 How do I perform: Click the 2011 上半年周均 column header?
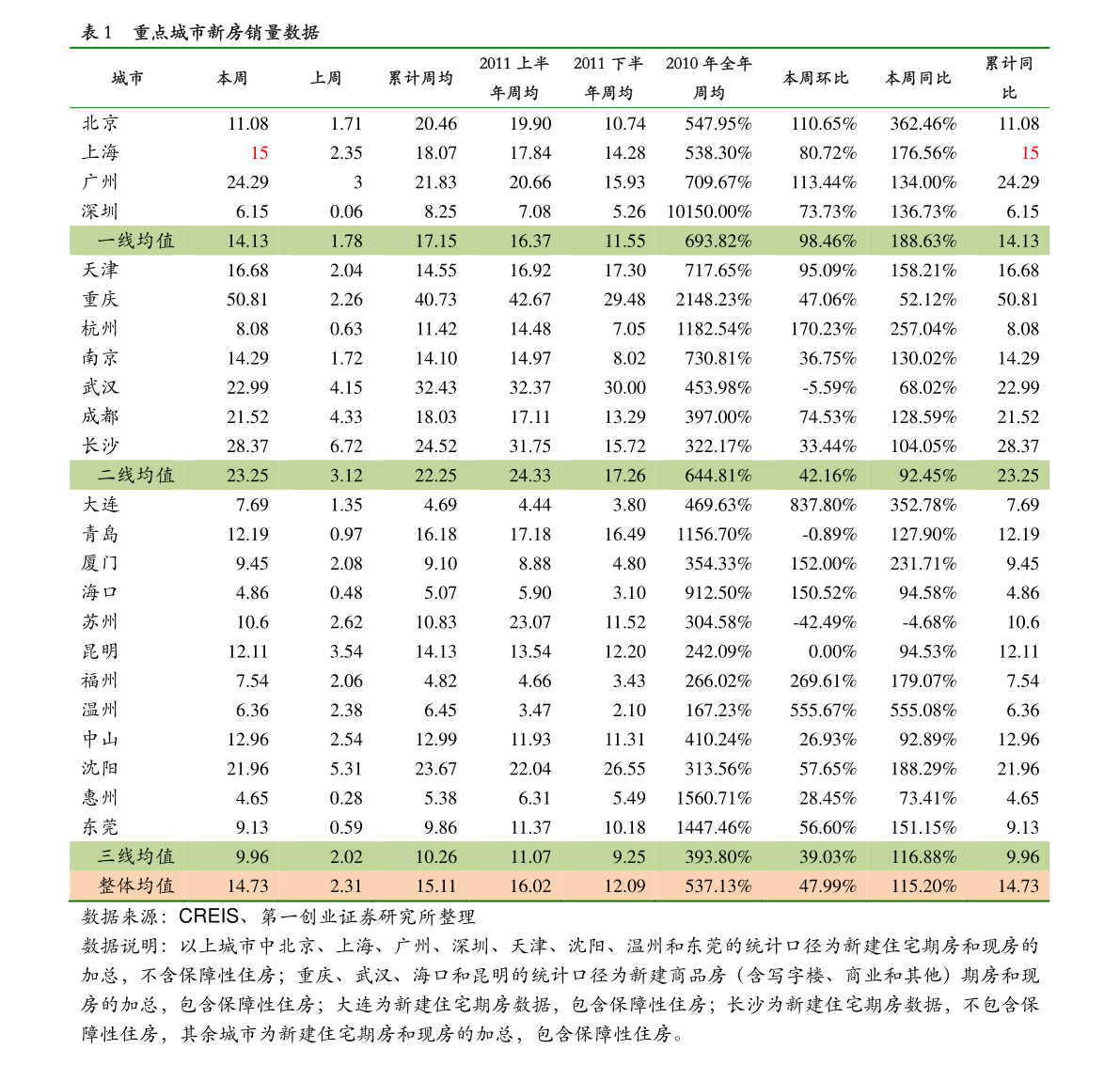point(514,78)
